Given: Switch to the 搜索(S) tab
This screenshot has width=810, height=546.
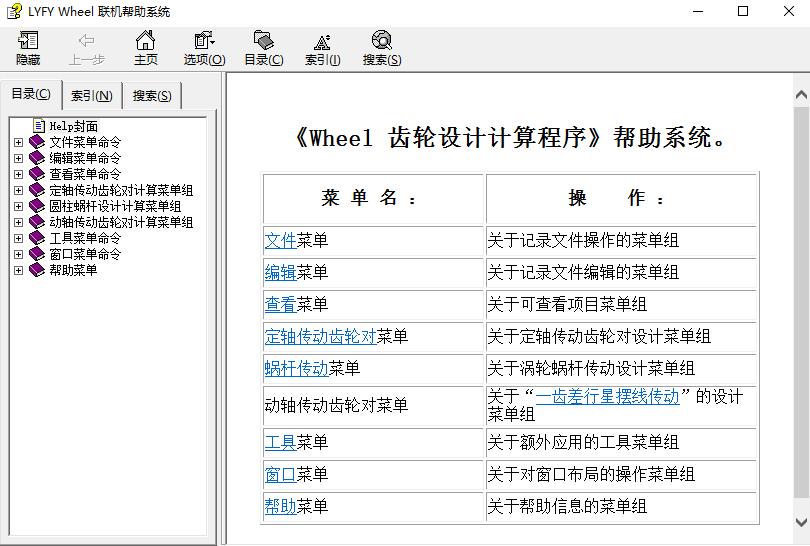Looking at the screenshot, I should click(152, 96).
